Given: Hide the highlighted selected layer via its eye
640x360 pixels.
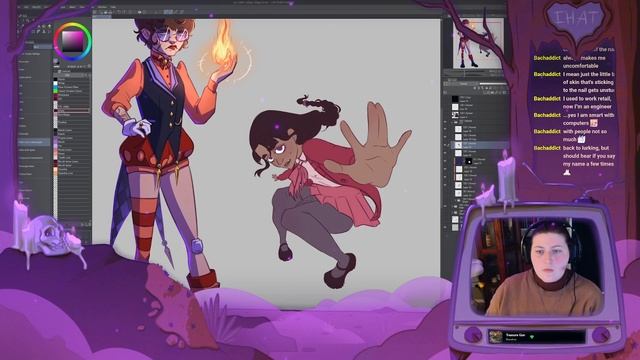Looking at the screenshot, I should coord(446,144).
